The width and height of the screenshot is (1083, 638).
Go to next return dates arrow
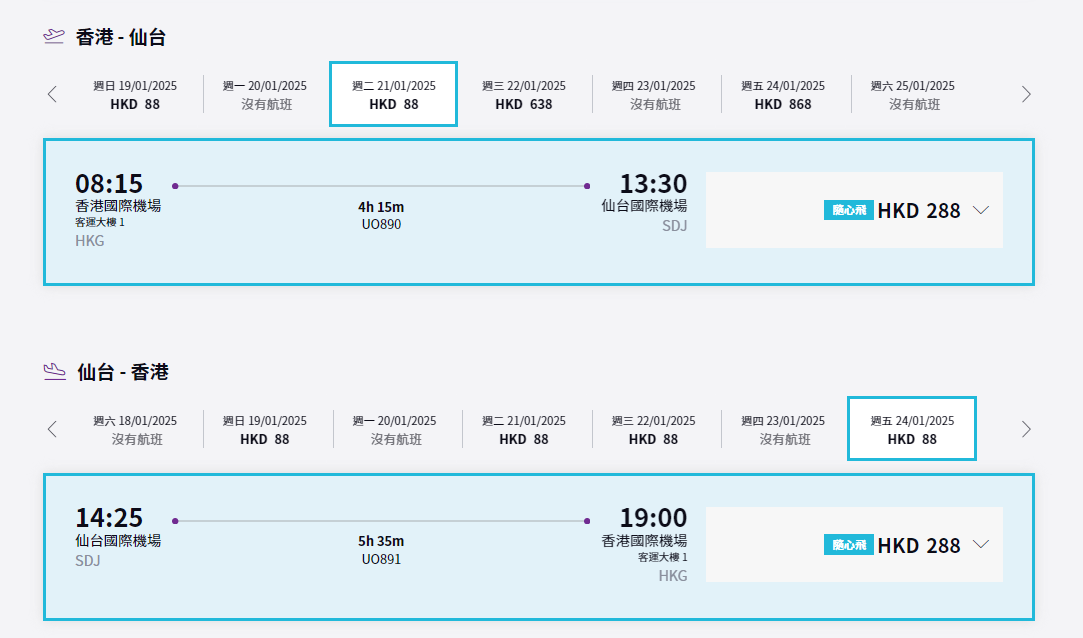[x=1026, y=429]
